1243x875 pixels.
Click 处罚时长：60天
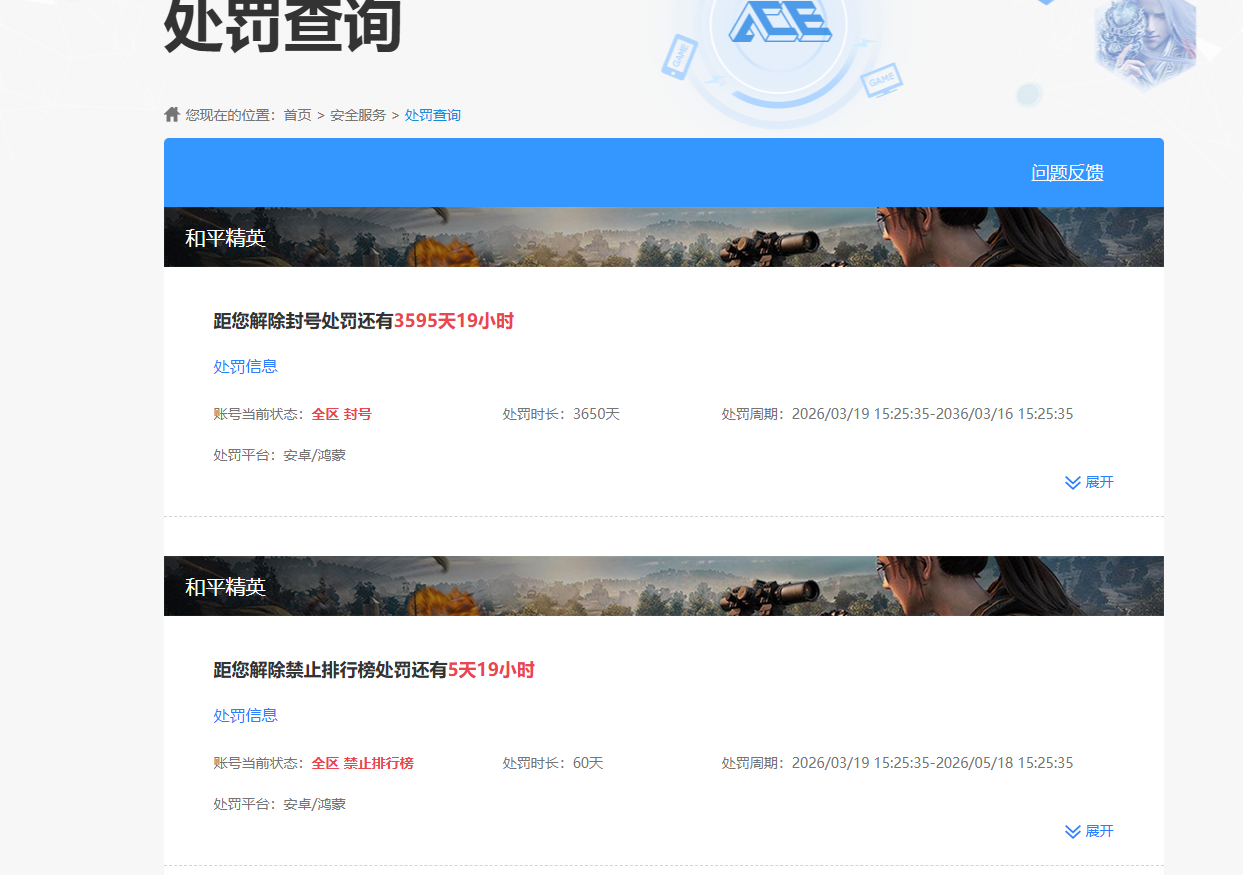coord(553,763)
